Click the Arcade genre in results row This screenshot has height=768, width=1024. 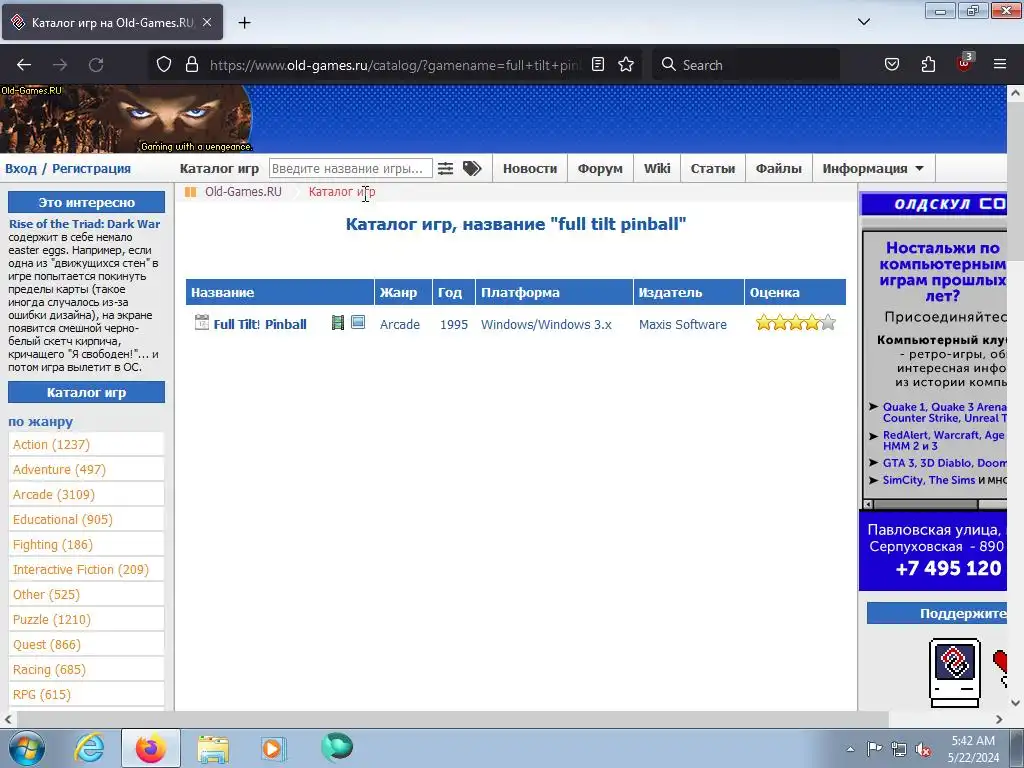(x=400, y=325)
